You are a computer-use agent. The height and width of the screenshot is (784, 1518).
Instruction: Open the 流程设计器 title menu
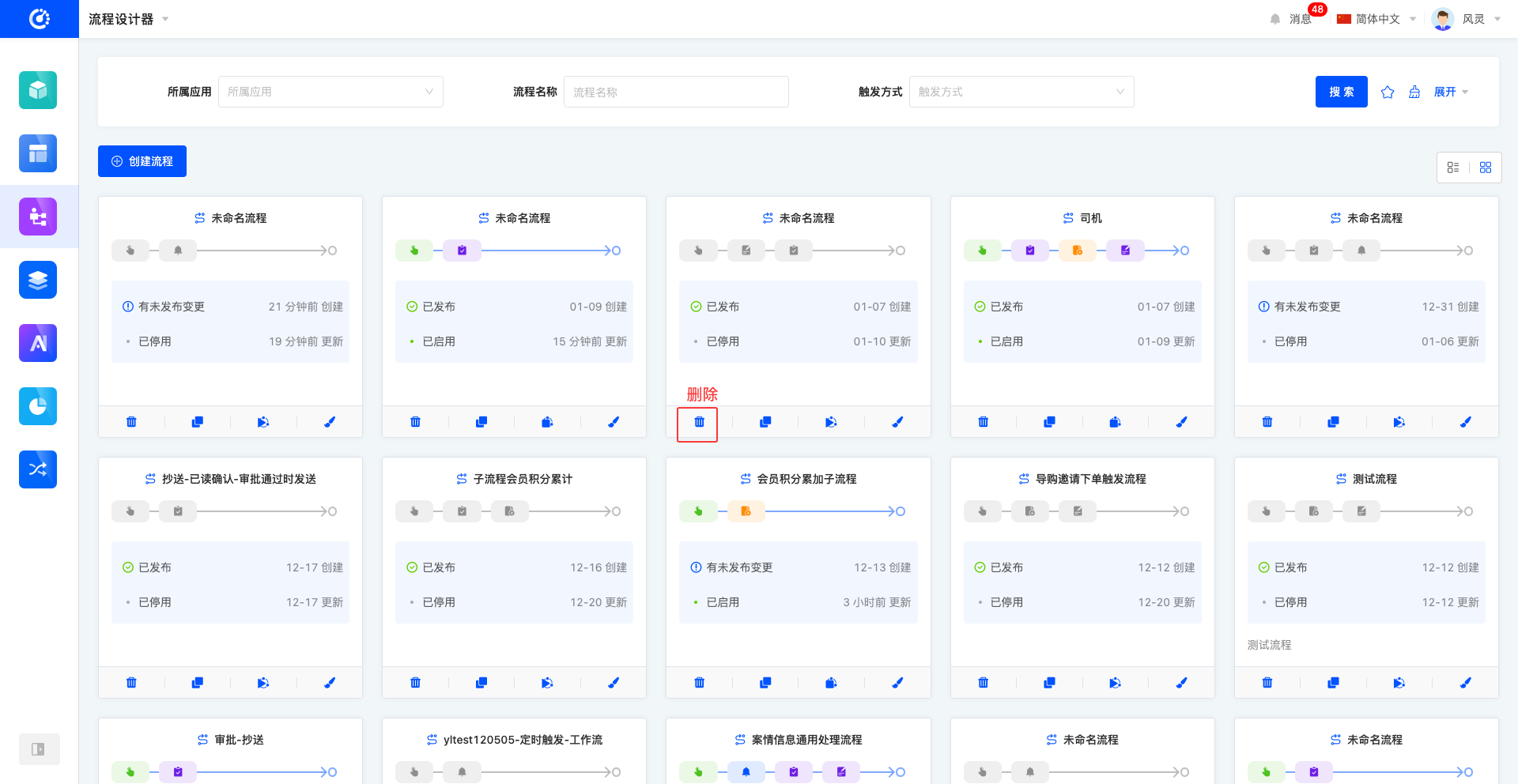[128, 19]
